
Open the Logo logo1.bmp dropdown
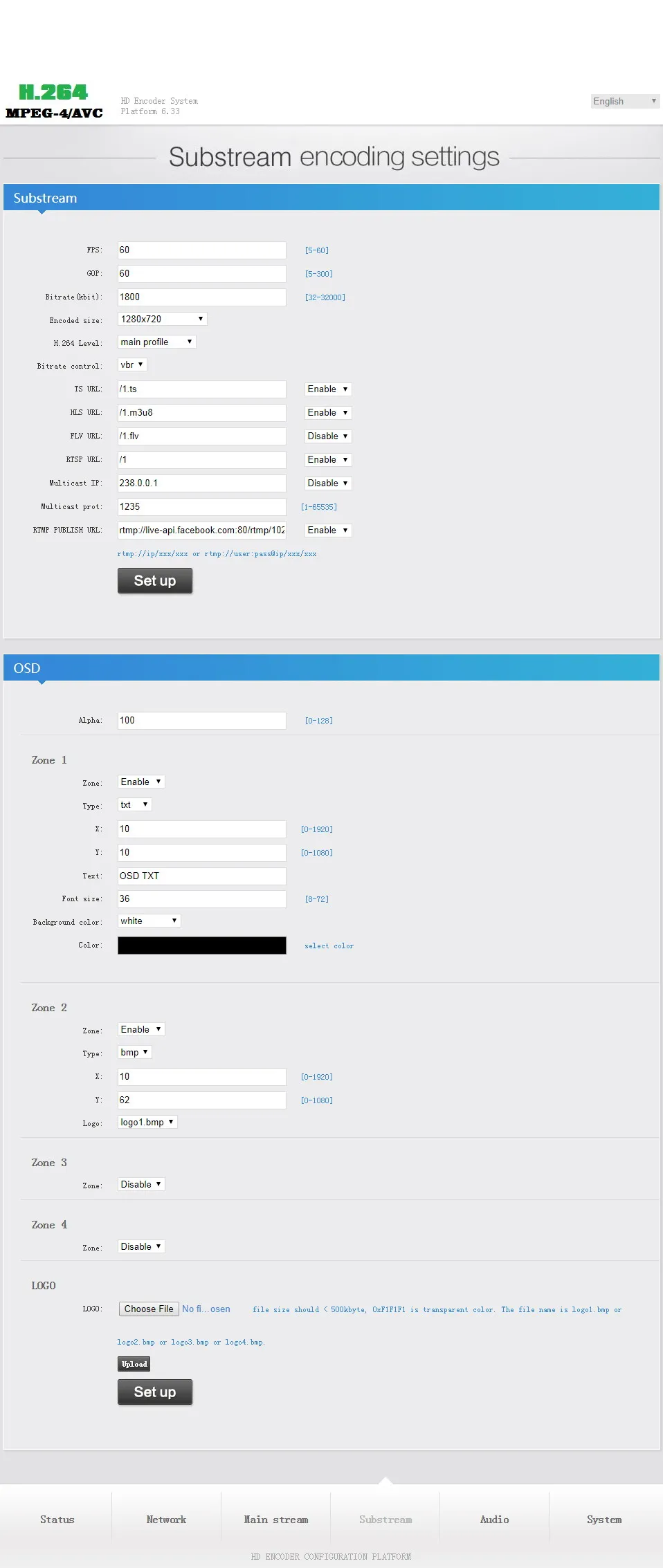(147, 1122)
